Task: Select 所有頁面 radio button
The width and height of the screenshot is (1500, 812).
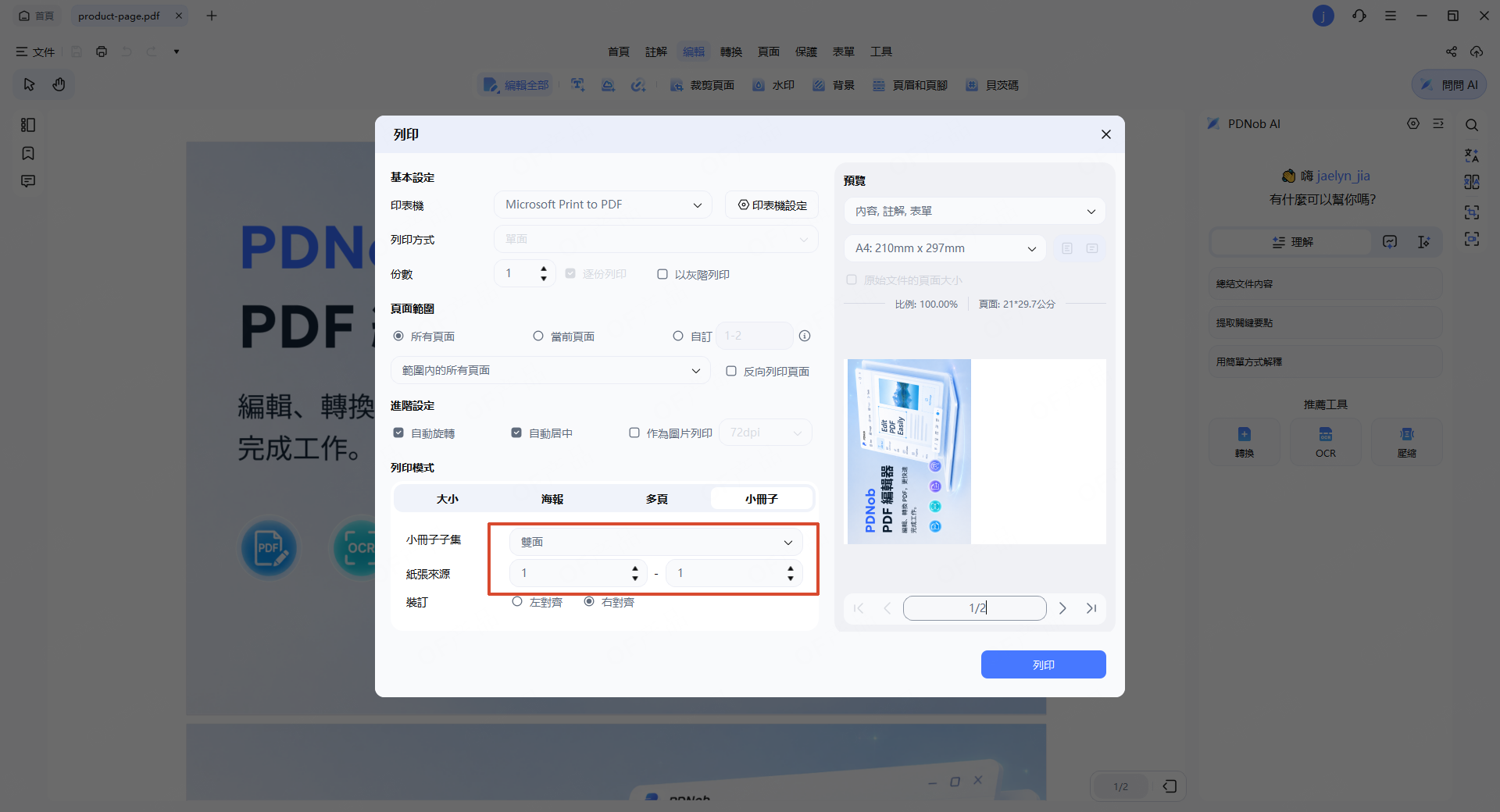Action: pyautogui.click(x=398, y=336)
